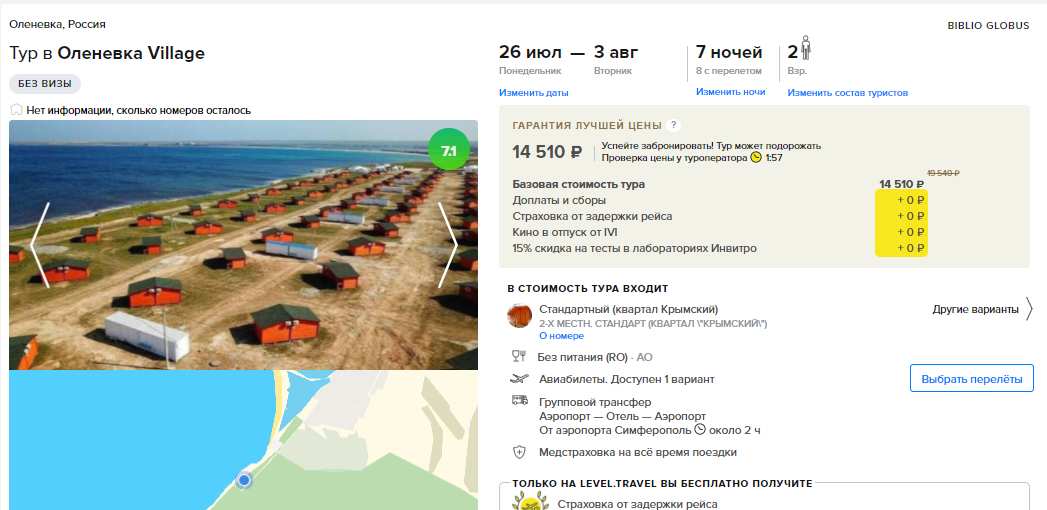Image resolution: width=1047 pixels, height=510 pixels.
Task: Show the previous hotel photo with left arrow
Action: (x=39, y=245)
